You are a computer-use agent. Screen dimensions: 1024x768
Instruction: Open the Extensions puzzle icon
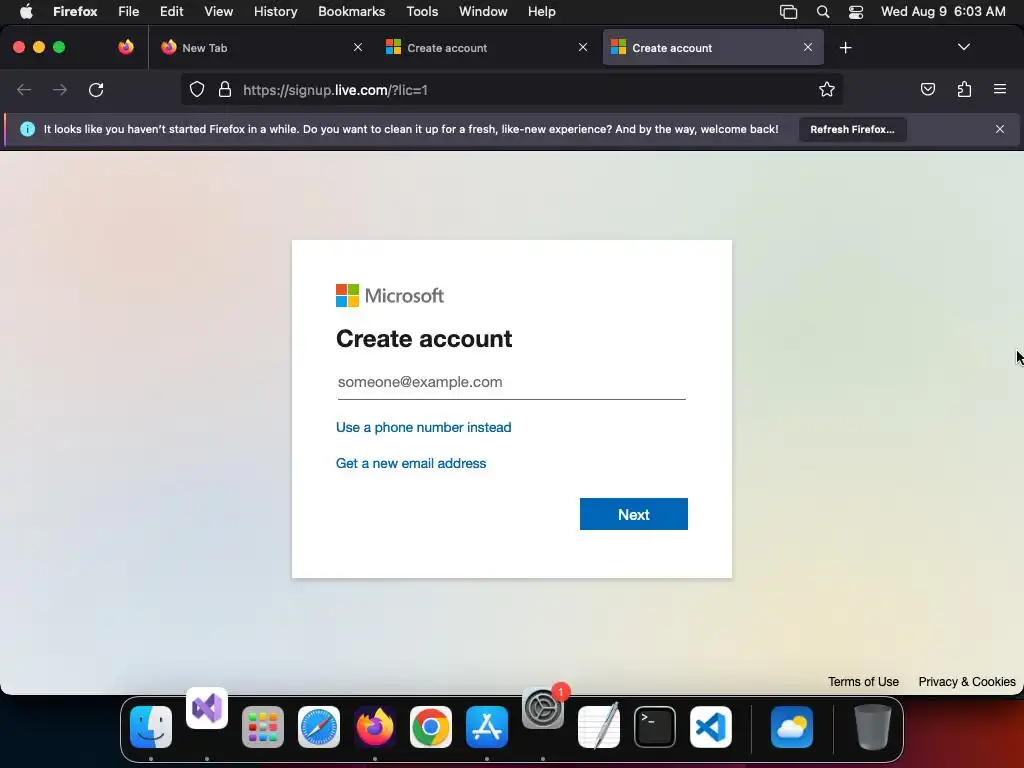[x=964, y=89]
